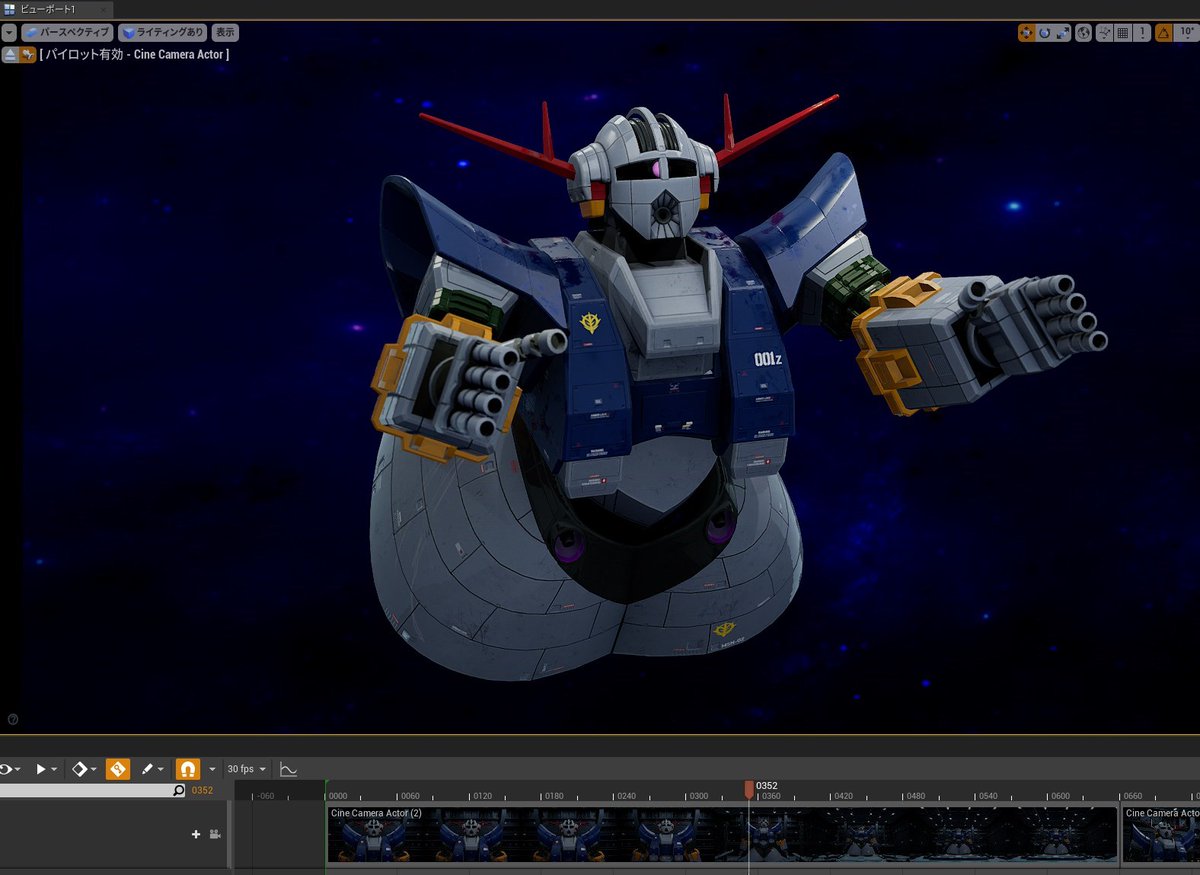Click the パイロット有効 - Cine Camera Actor label
Viewport: 1200px width, 875px height.
click(134, 55)
